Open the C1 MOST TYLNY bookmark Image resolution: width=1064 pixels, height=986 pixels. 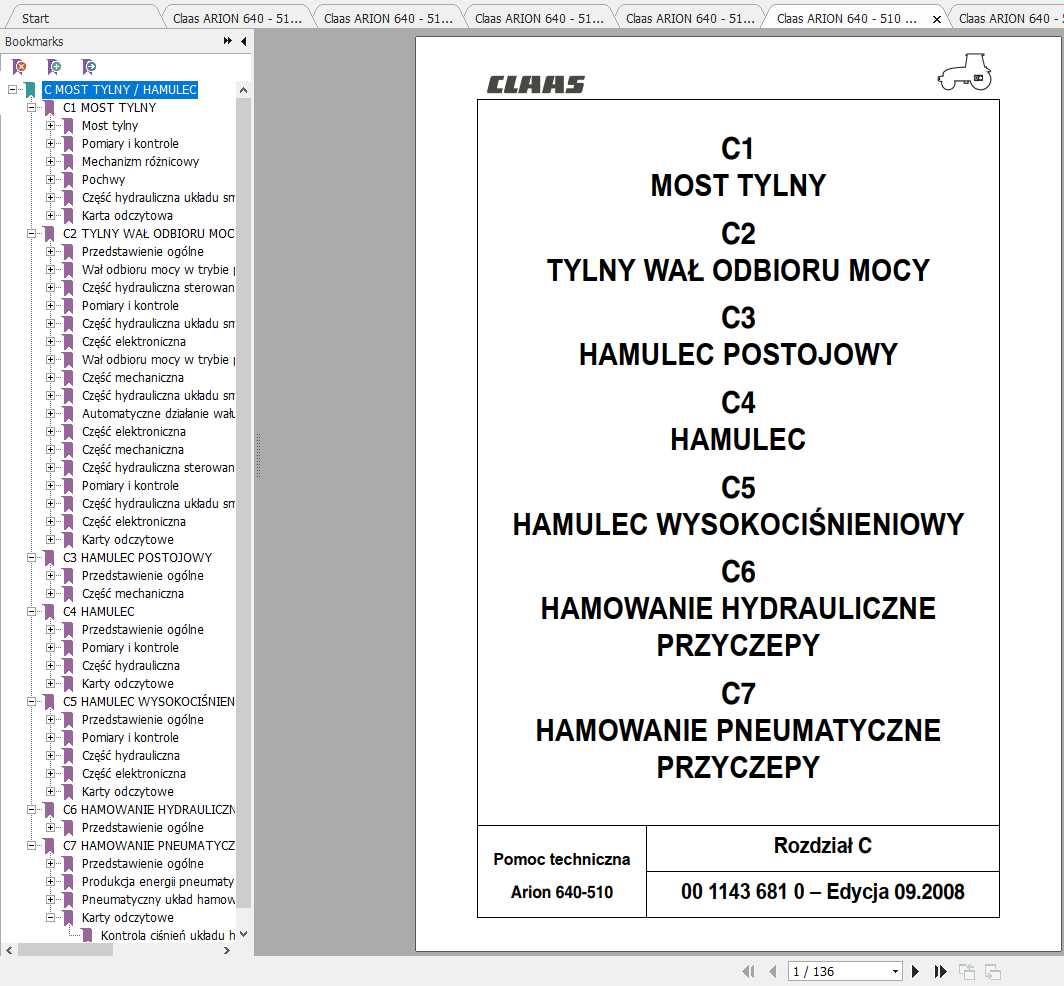pyautogui.click(x=109, y=107)
